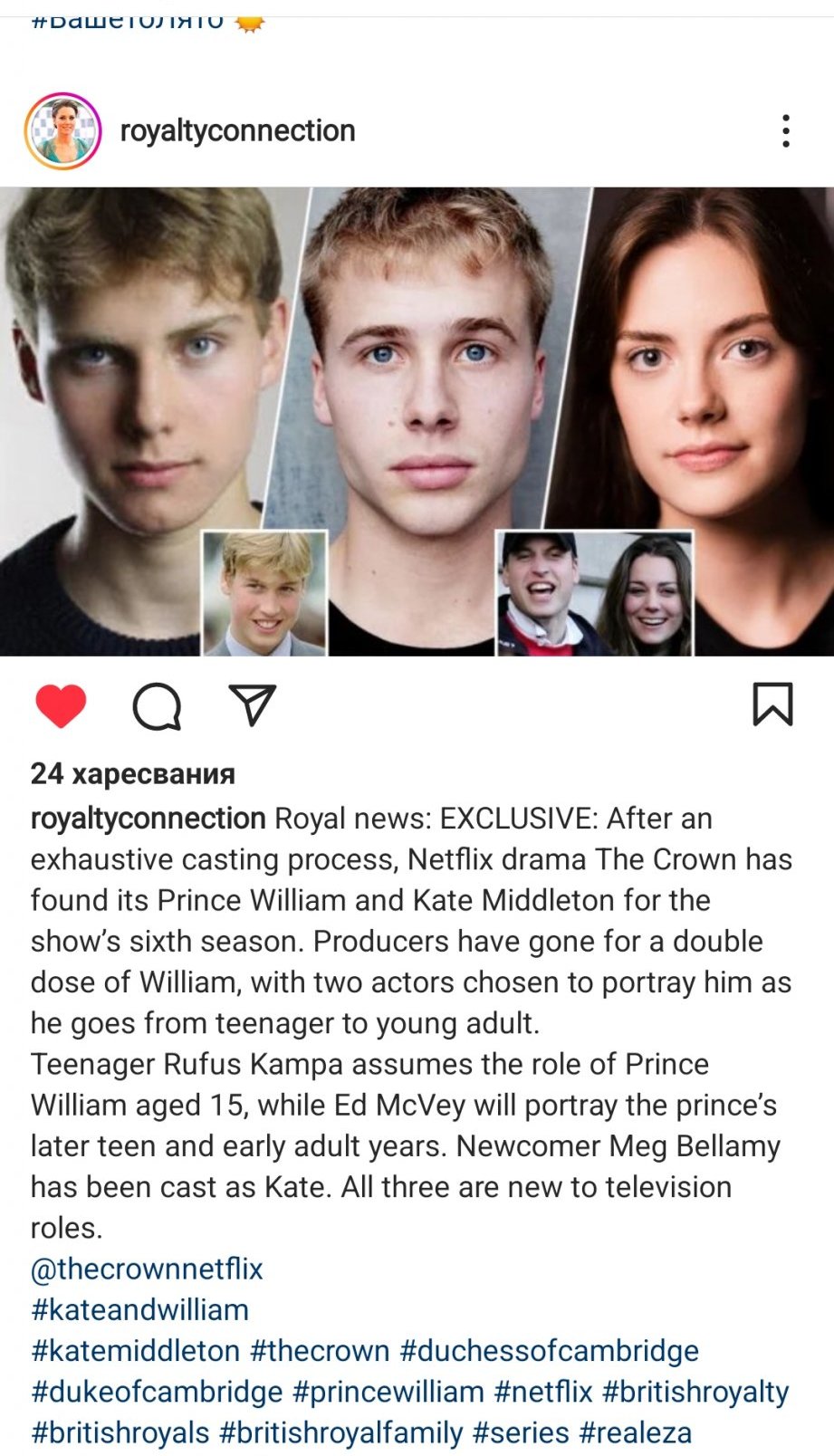Share the post with the paper plane icon

coord(253,704)
